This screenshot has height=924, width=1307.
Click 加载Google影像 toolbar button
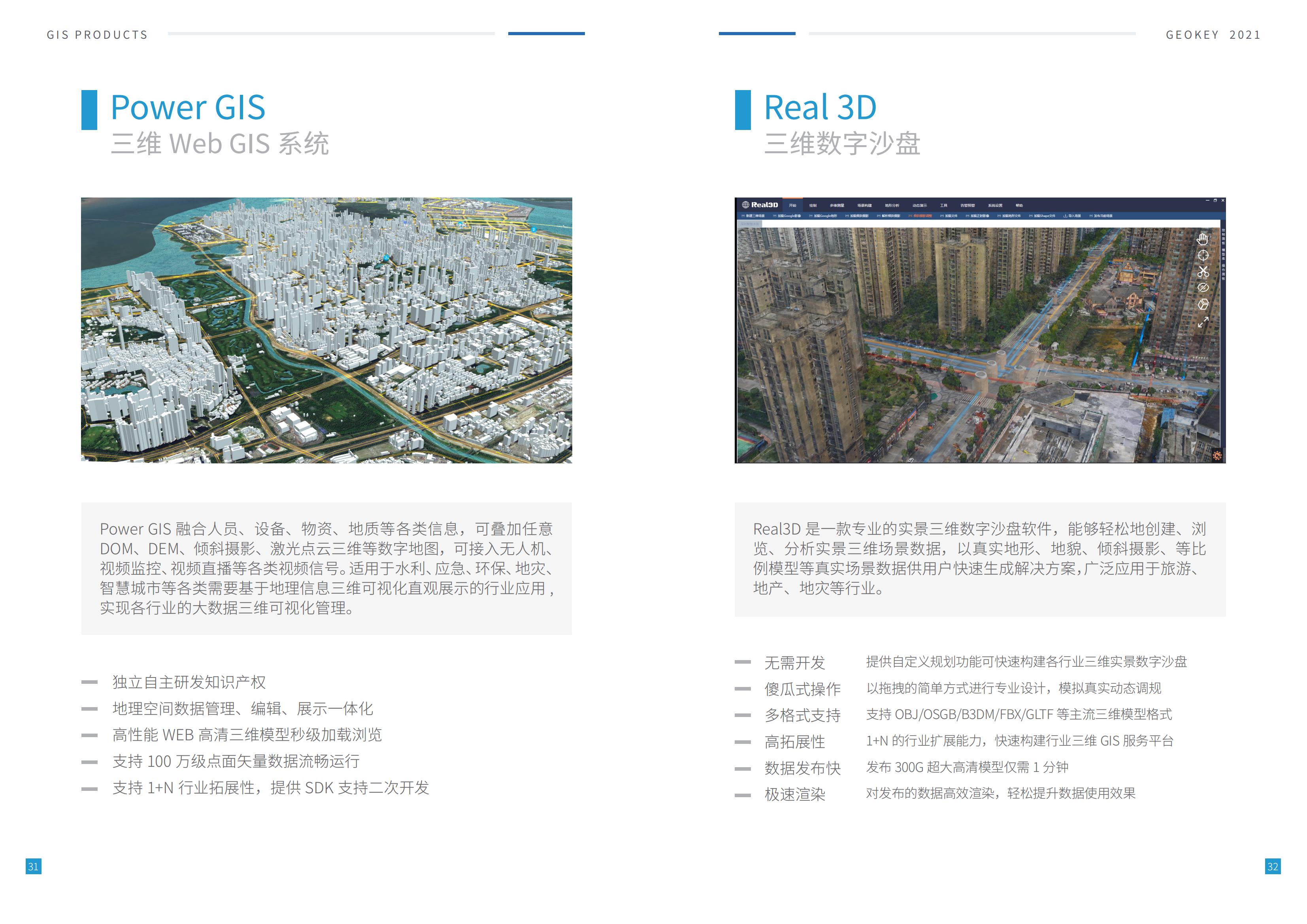(x=788, y=216)
